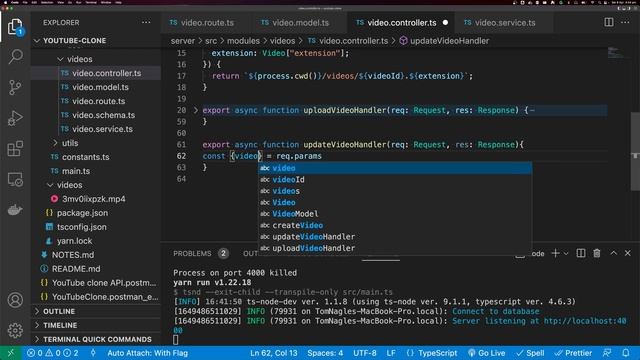The width and height of the screenshot is (640, 360).
Task: Click the Spell checker status item
Action: pos(530,353)
